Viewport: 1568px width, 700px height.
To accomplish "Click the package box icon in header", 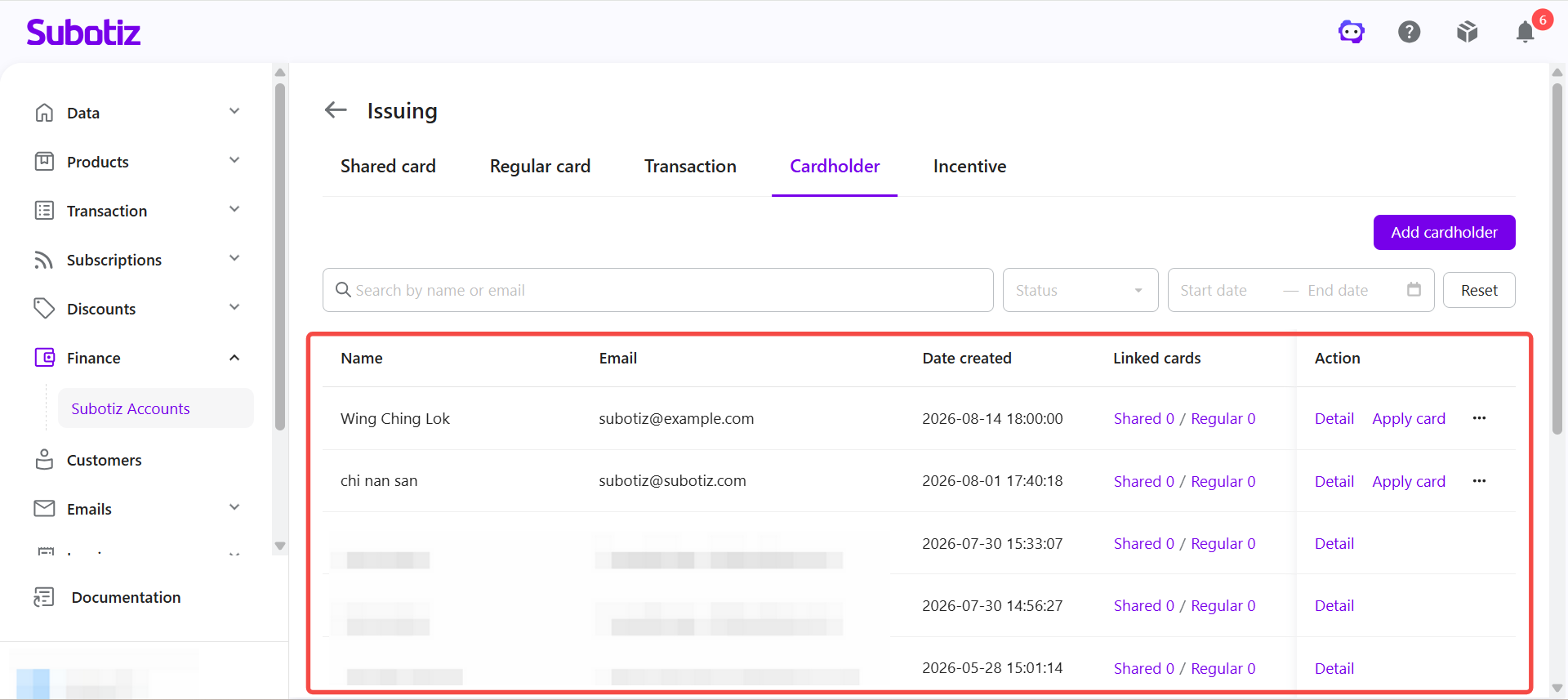I will pos(1468,32).
